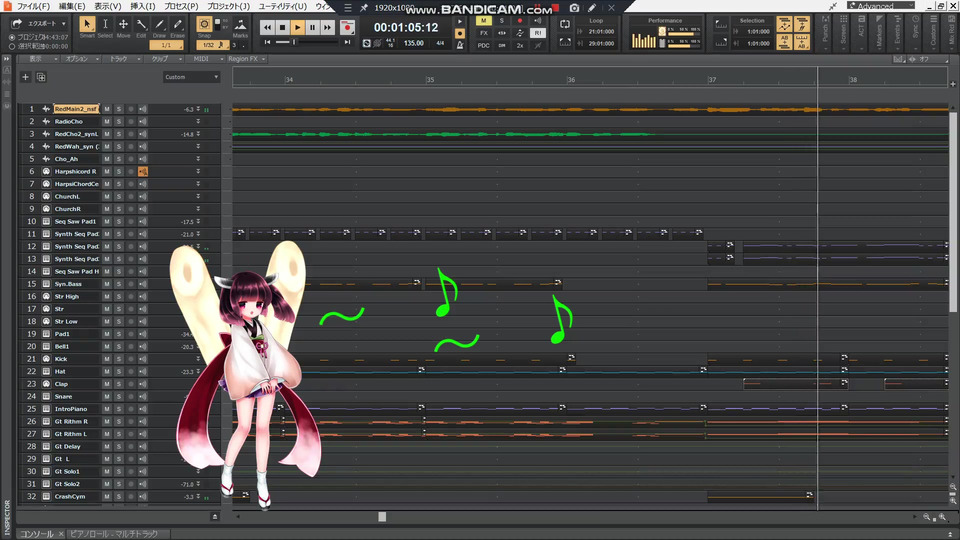This screenshot has width=960, height=540.
Task: Open the Advanced workspace dropdown
Action: point(881,6)
